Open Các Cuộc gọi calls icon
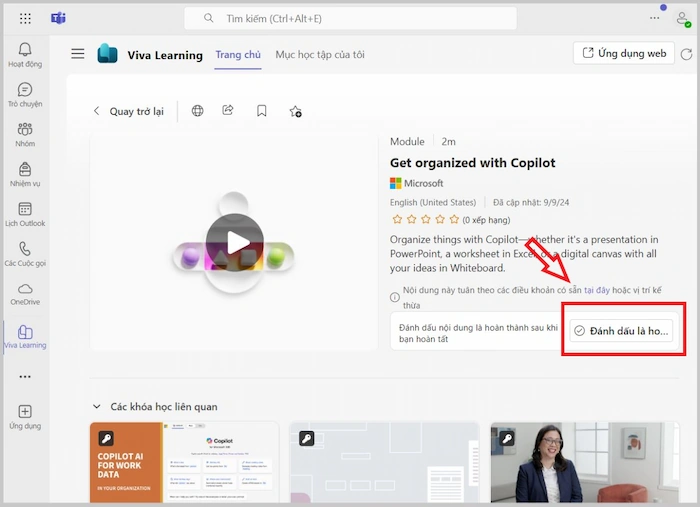The height and width of the screenshot is (507, 700). point(25,254)
